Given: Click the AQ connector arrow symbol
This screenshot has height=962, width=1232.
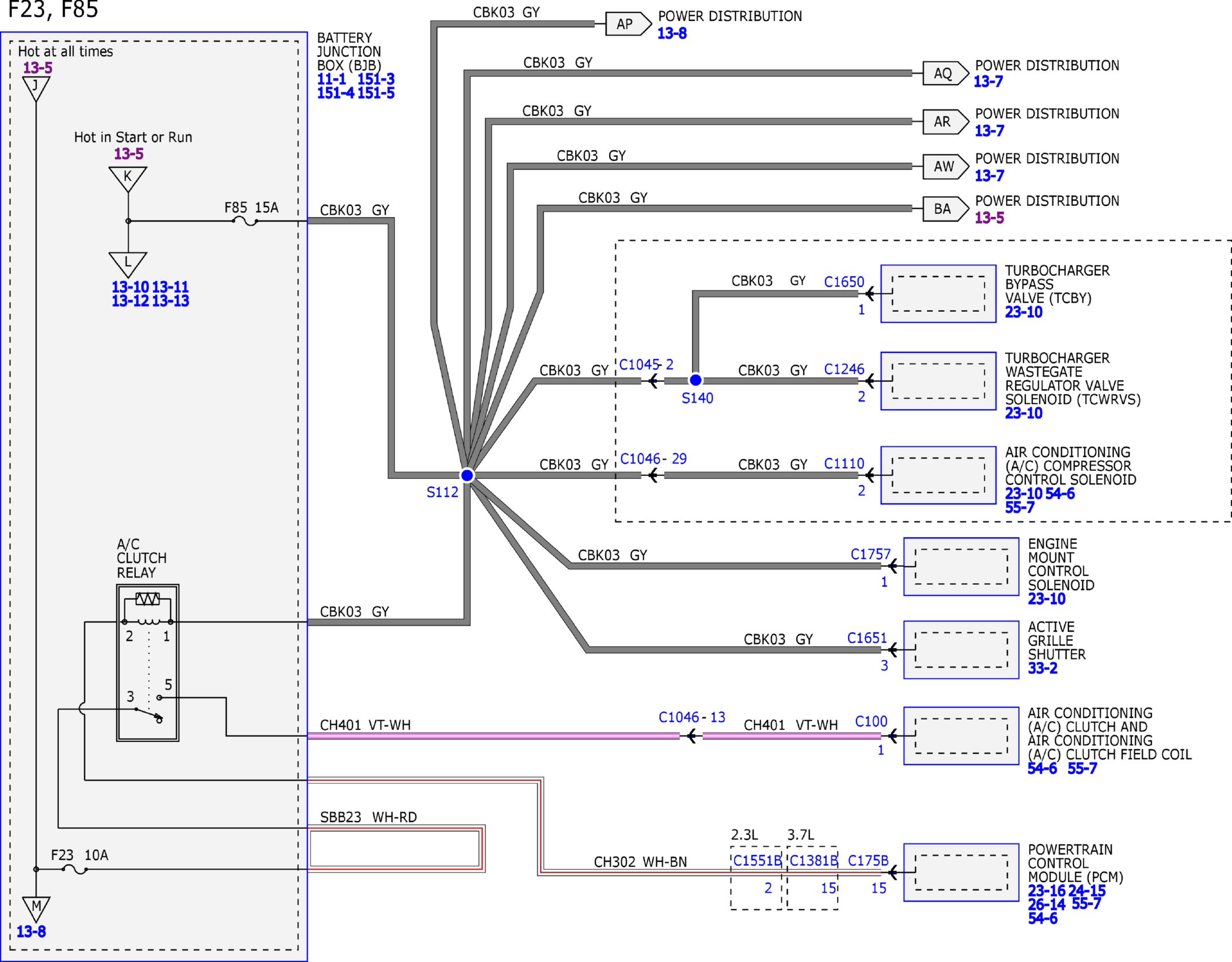Looking at the screenshot, I should pyautogui.click(x=945, y=73).
